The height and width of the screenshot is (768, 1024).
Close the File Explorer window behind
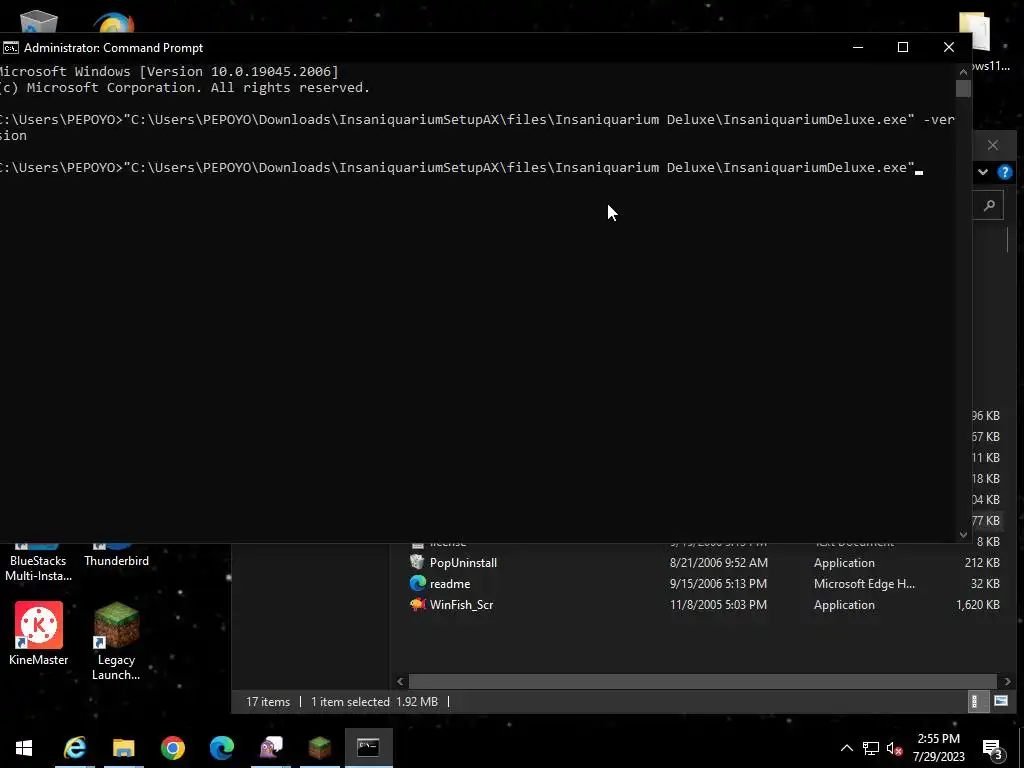pyautogui.click(x=993, y=145)
